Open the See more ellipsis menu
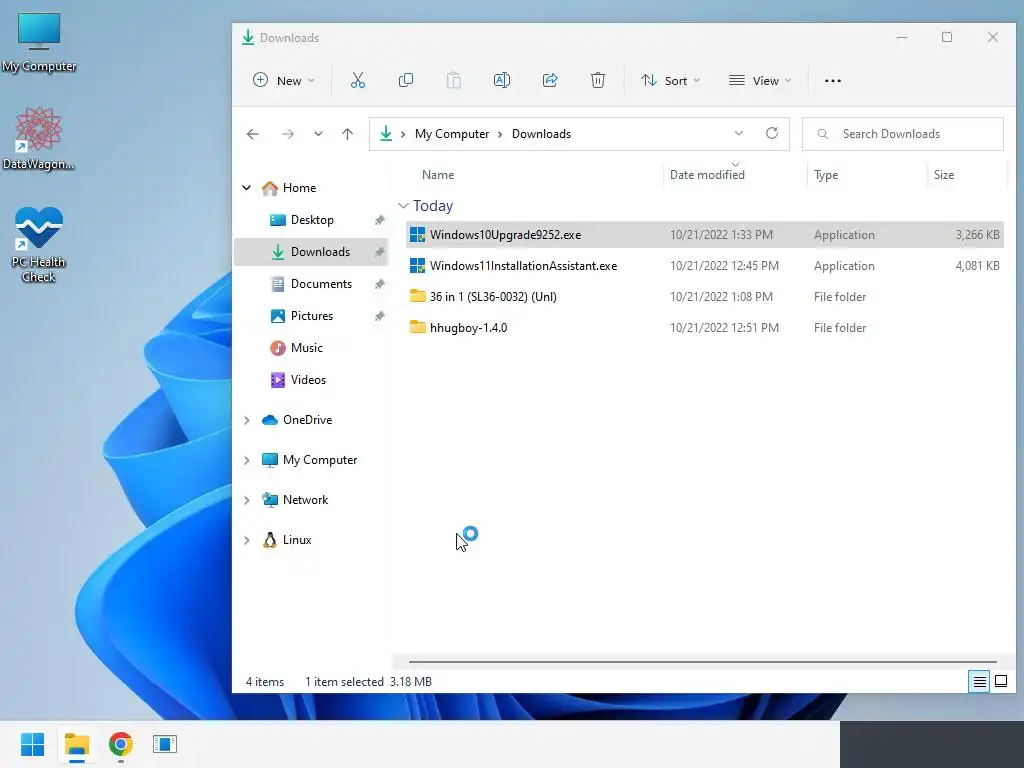The height and width of the screenshot is (768, 1024). click(833, 81)
